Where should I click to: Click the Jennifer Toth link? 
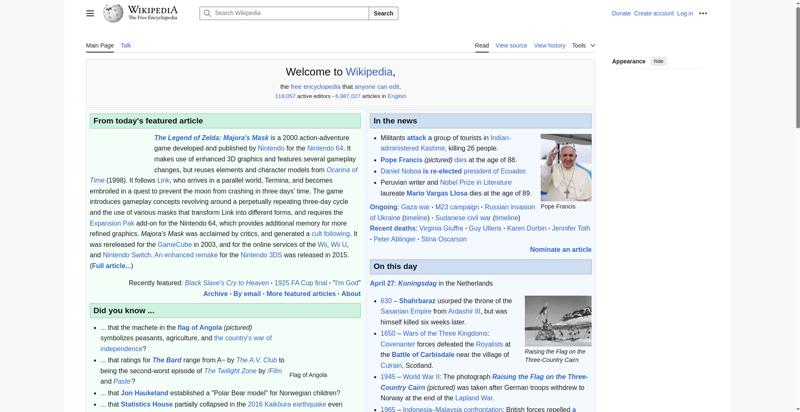pyautogui.click(x=571, y=228)
